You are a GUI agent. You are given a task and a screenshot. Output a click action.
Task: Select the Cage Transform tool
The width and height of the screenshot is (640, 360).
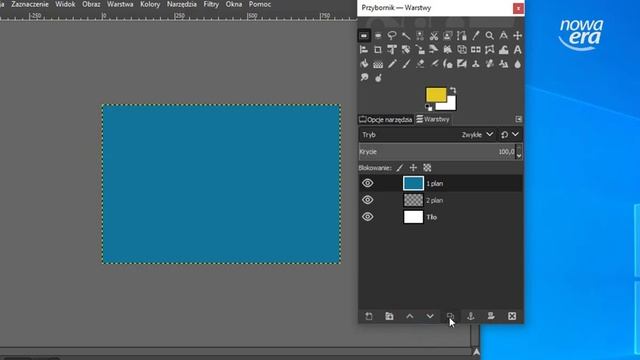click(x=489, y=50)
